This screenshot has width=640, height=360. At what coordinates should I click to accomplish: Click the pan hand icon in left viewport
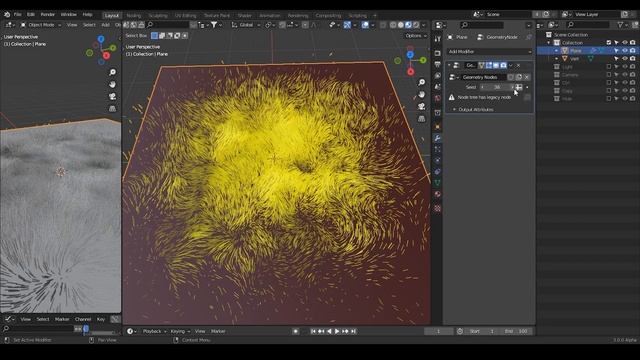(112, 84)
